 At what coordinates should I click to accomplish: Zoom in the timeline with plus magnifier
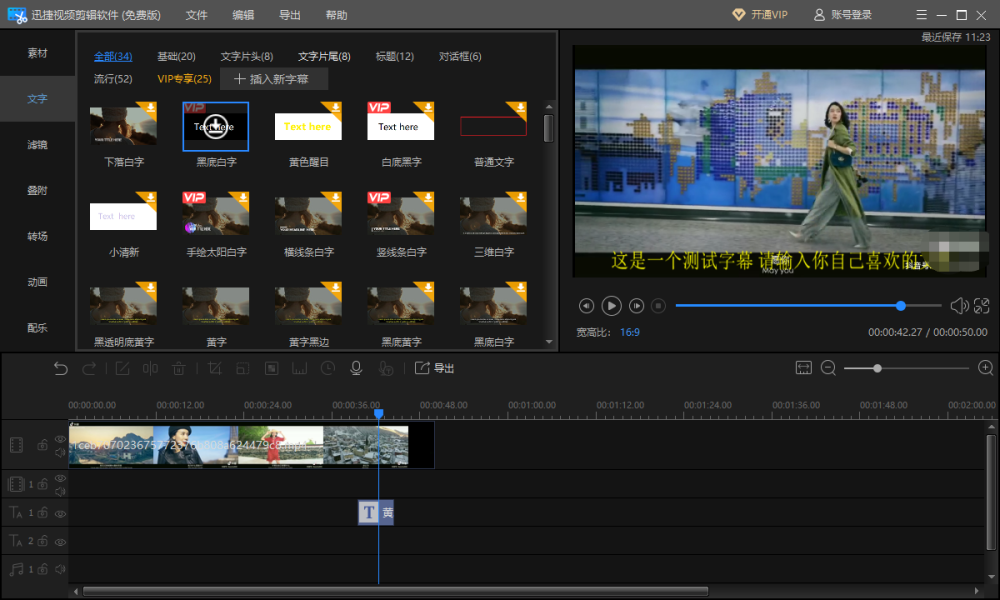985,368
